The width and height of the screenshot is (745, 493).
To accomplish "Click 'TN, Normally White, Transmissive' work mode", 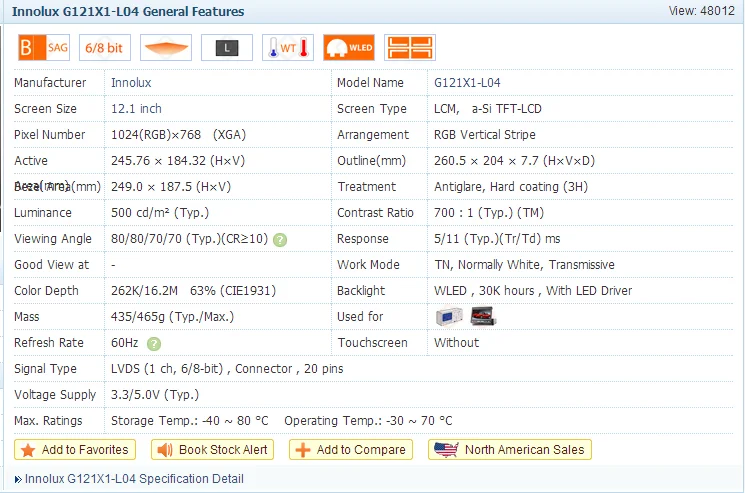I will pyautogui.click(x=525, y=265).
